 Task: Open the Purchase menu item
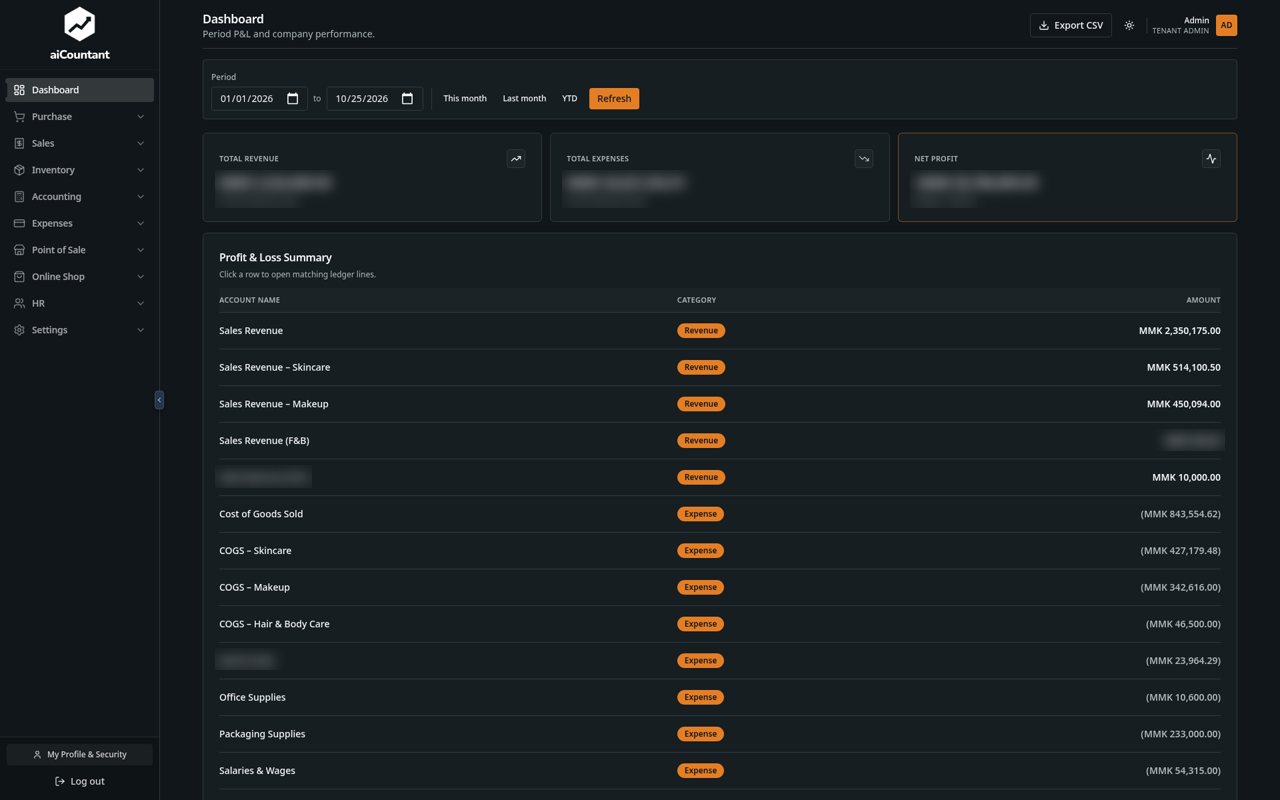click(80, 117)
